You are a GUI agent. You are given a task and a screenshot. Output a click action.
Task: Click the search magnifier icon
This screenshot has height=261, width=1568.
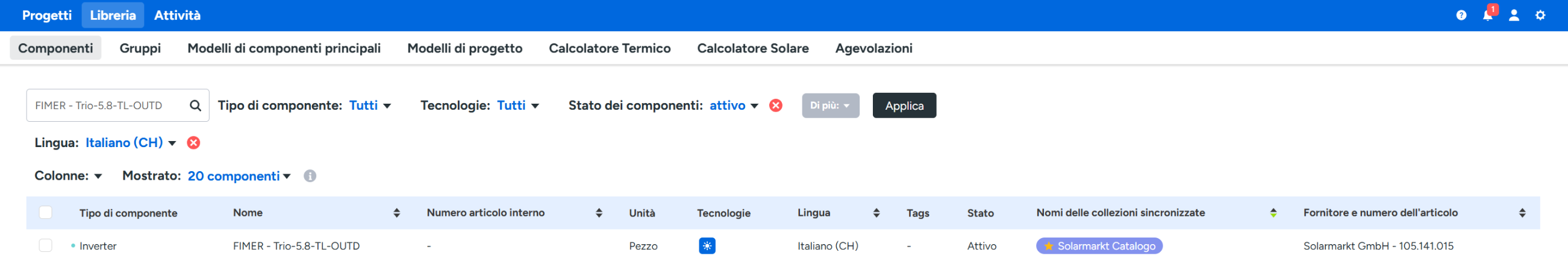tap(195, 106)
